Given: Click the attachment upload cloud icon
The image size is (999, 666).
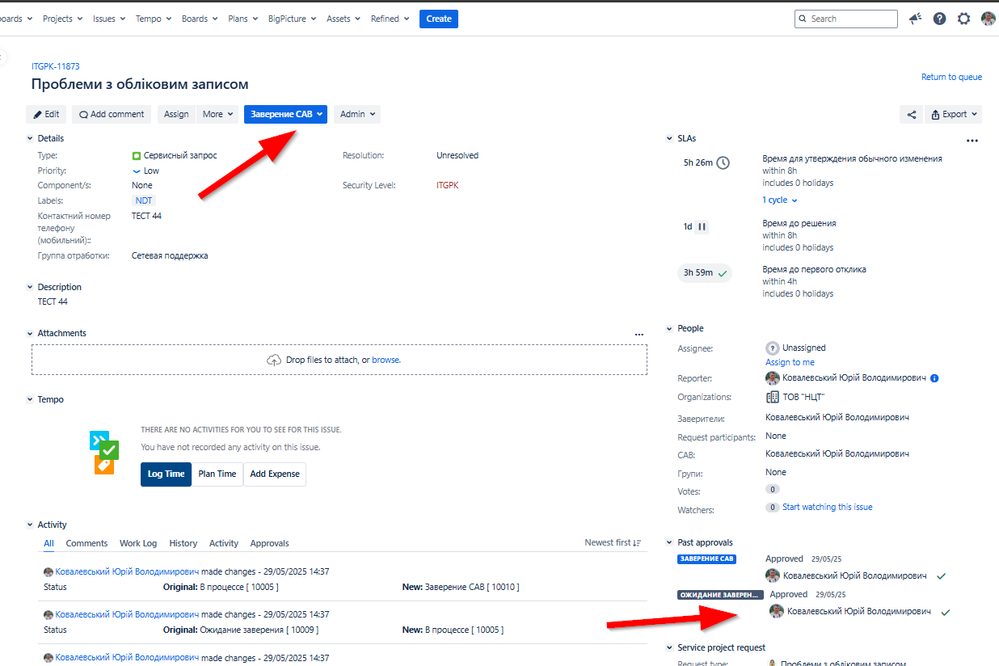Looking at the screenshot, I should (273, 360).
